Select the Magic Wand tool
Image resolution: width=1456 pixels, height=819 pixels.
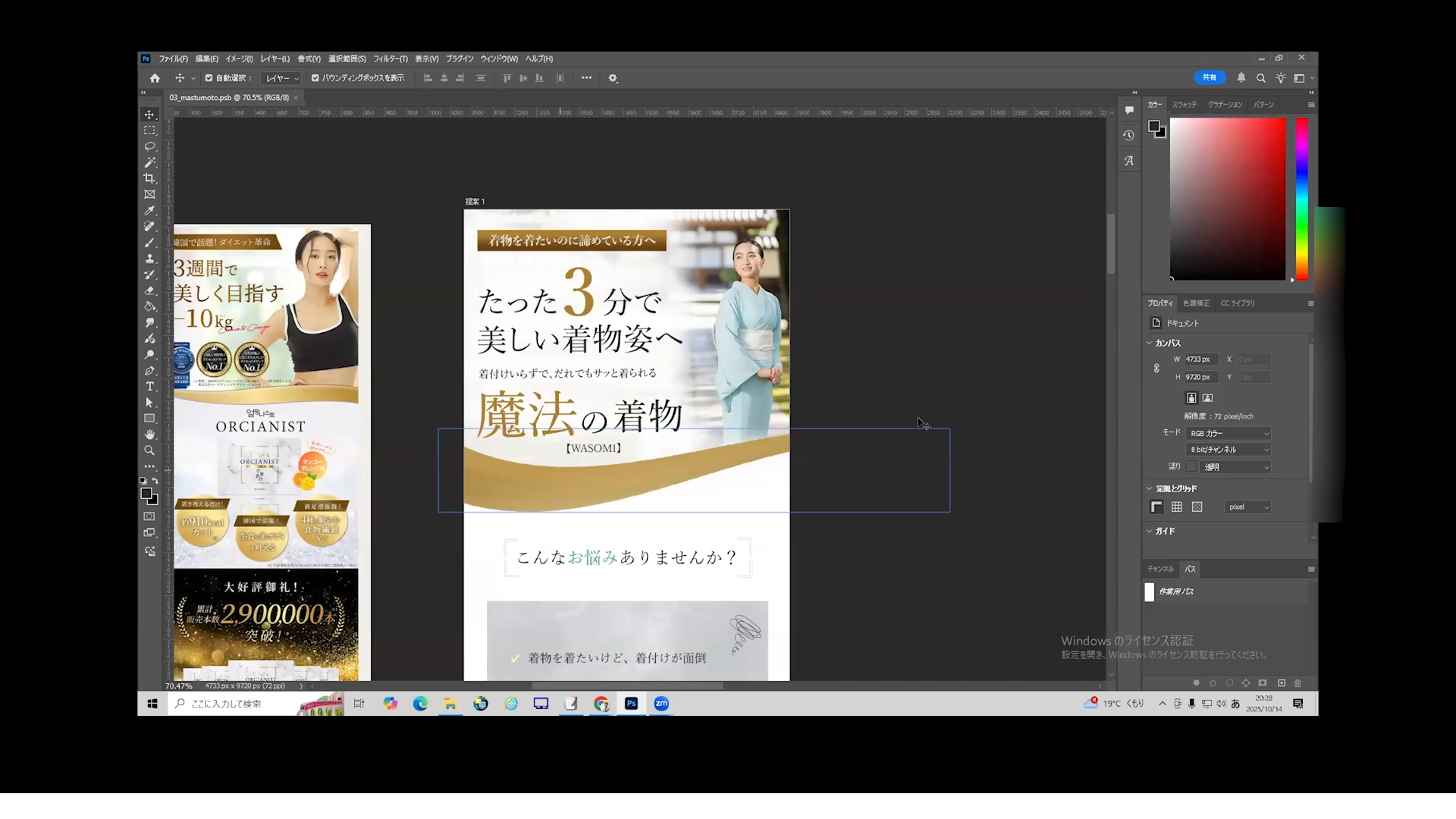[149, 162]
